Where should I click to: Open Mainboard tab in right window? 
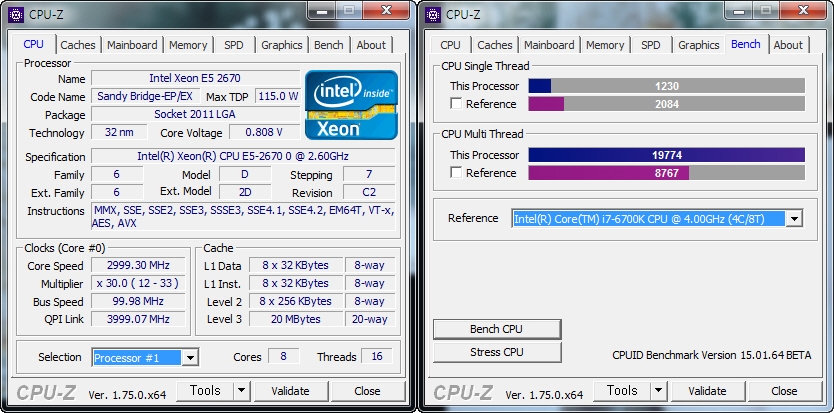(549, 45)
